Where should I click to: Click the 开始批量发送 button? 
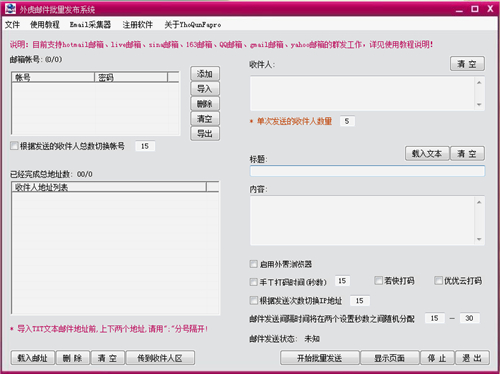pos(320,358)
